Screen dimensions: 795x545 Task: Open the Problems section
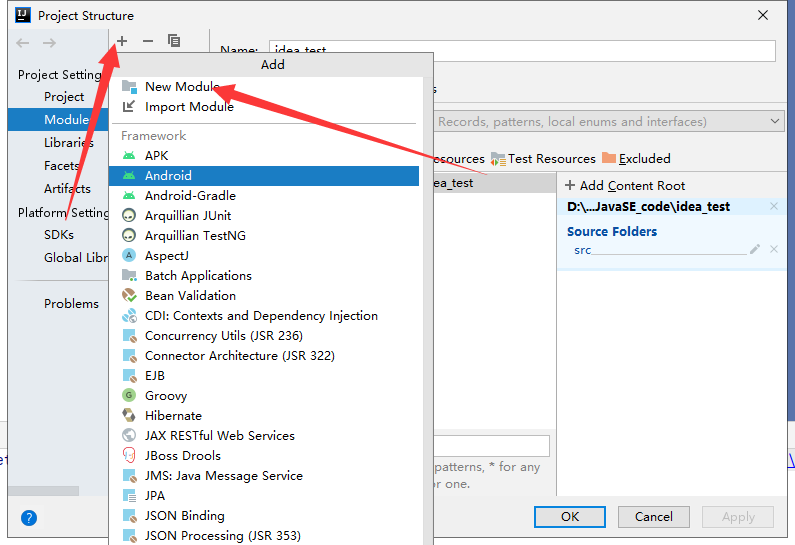[71, 304]
